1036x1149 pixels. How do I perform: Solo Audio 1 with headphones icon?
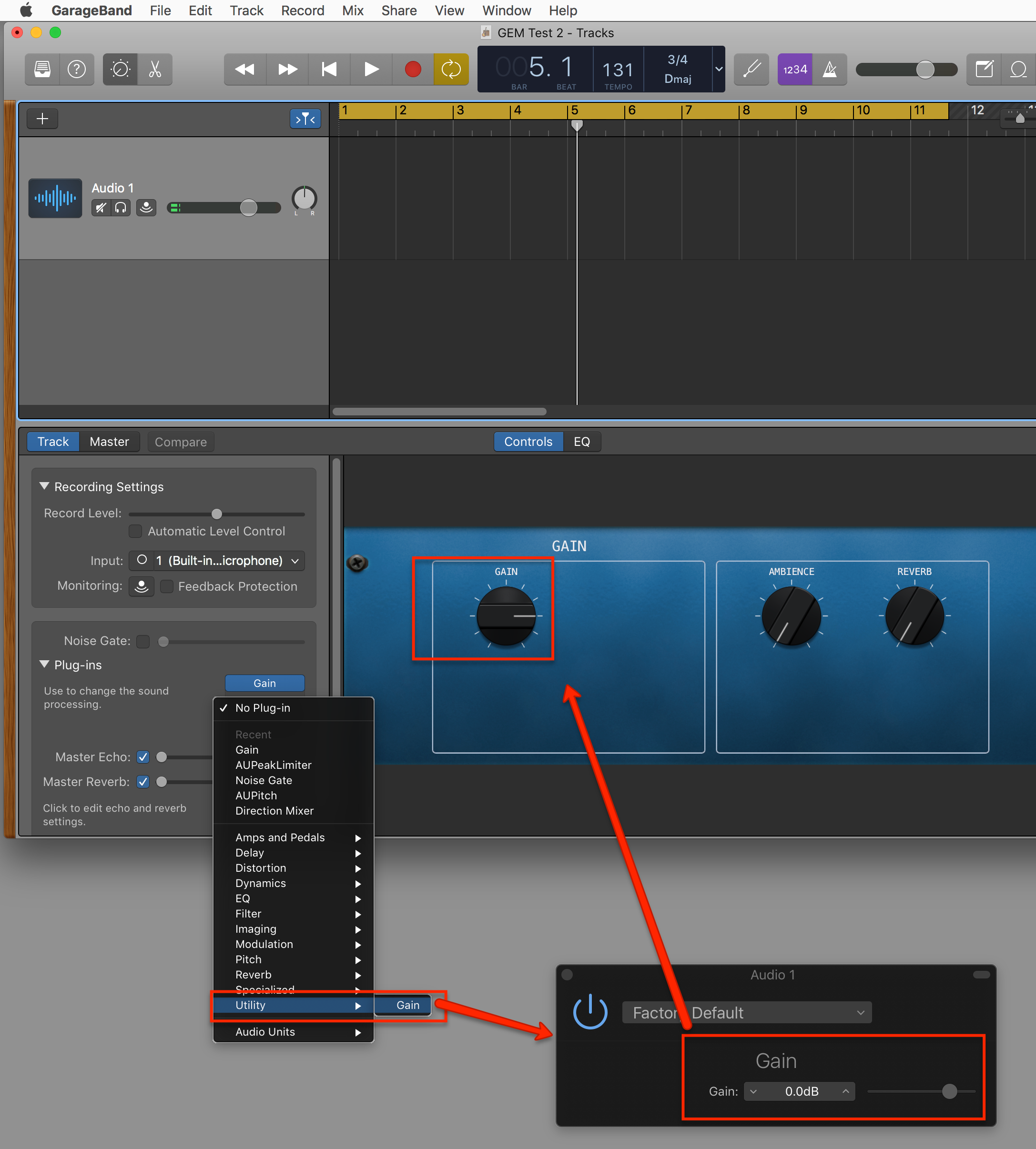121,208
